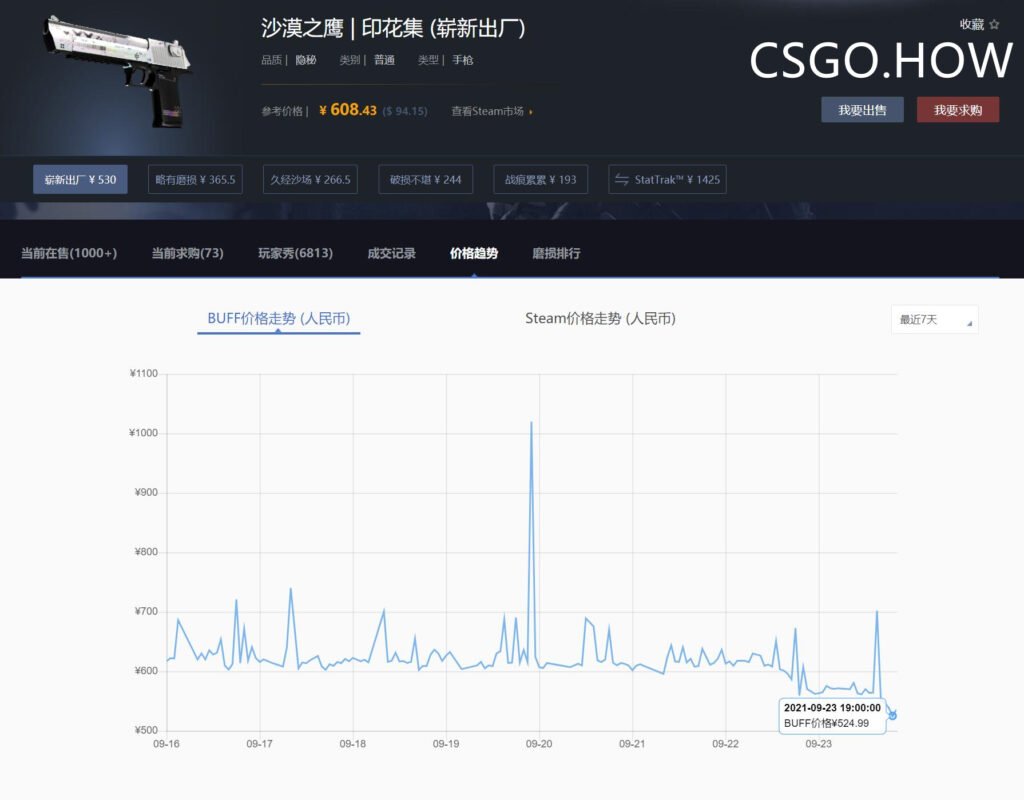Select Steam价格走势 (人民币) chart tab

(600, 319)
